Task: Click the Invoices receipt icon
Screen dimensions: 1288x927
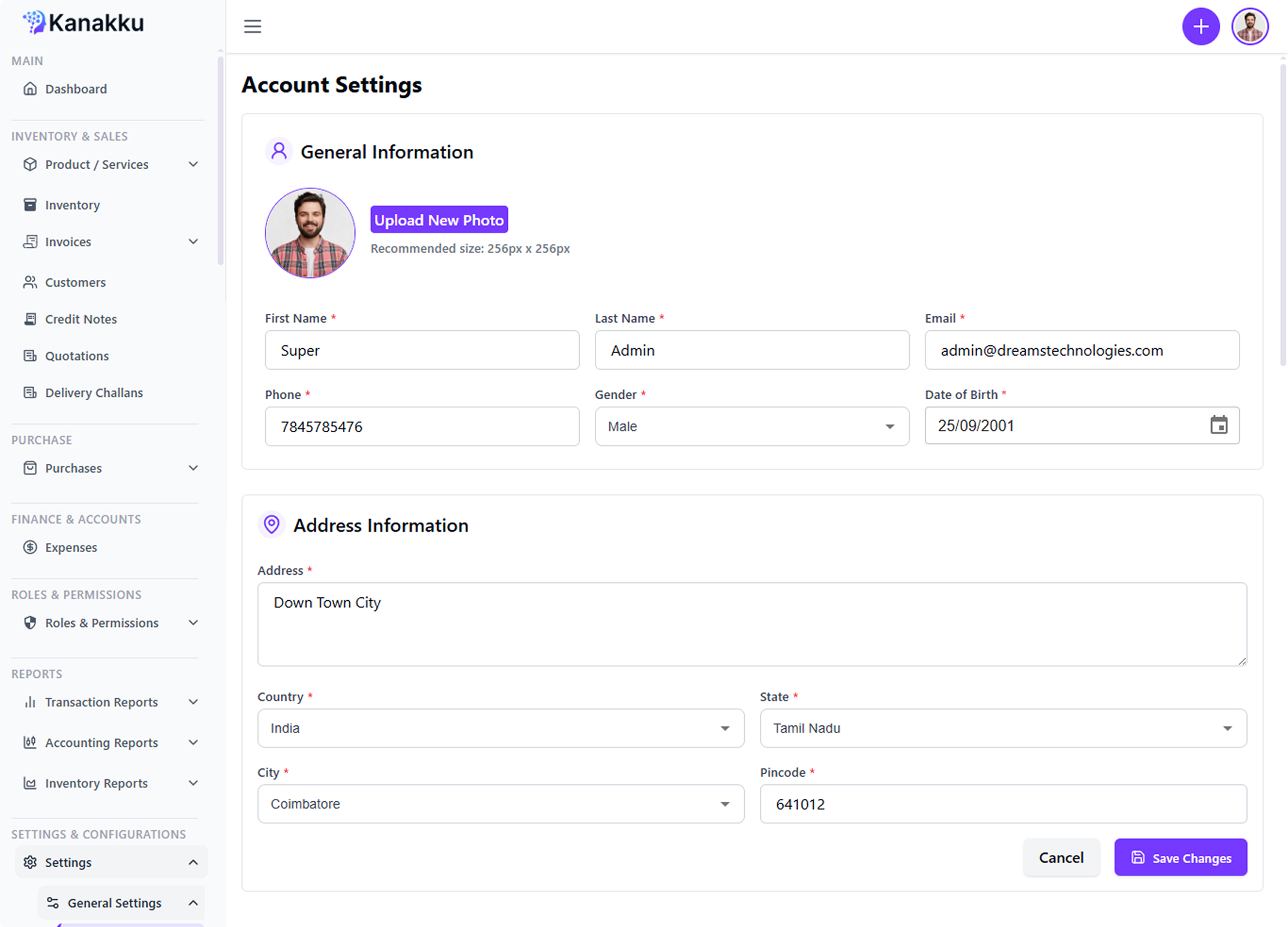Action: point(30,242)
